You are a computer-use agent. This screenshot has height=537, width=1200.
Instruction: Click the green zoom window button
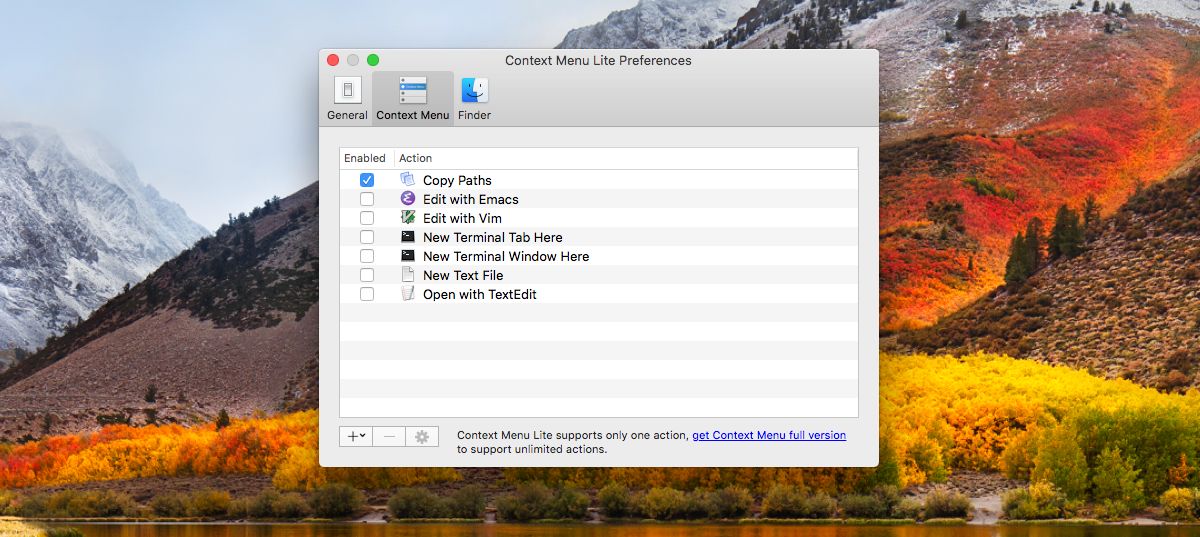[x=373, y=60]
